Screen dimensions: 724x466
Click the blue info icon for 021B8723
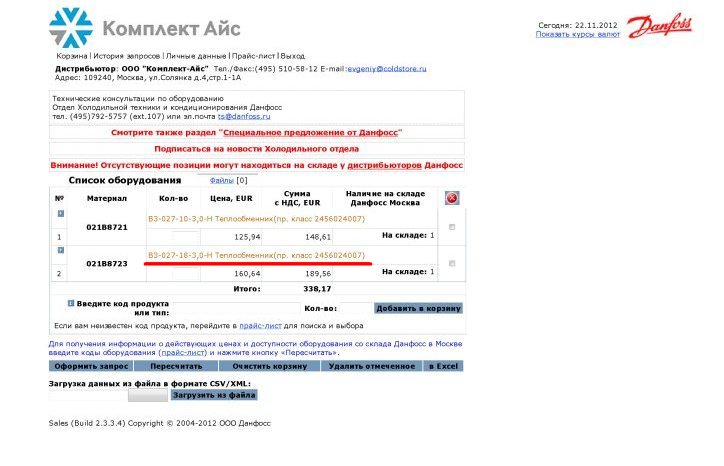(x=60, y=250)
